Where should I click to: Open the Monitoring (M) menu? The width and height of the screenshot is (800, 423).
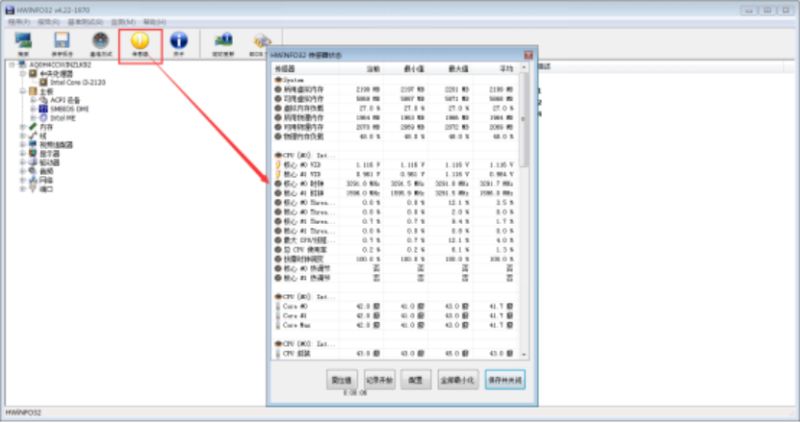pyautogui.click(x=123, y=22)
